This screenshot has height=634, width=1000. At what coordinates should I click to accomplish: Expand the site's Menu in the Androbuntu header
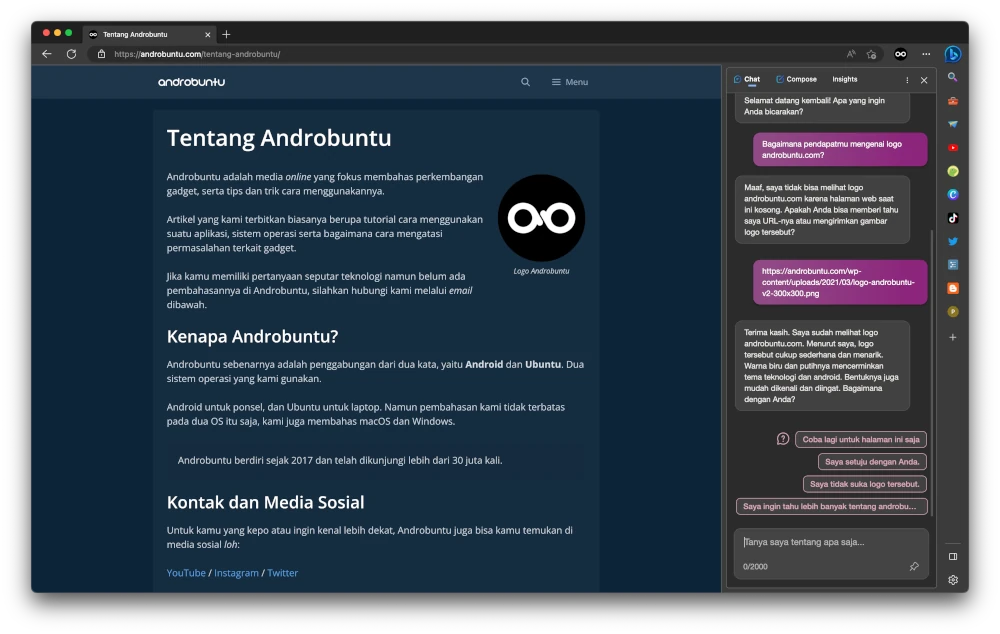coord(569,82)
